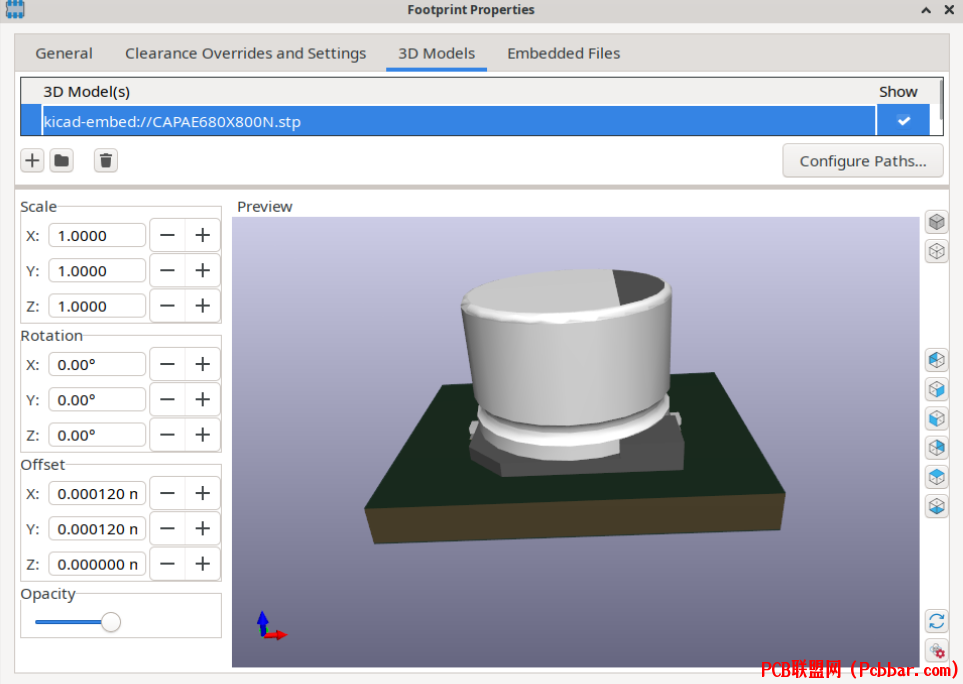Increase Offset X with the plus button
The image size is (963, 684).
(203, 493)
